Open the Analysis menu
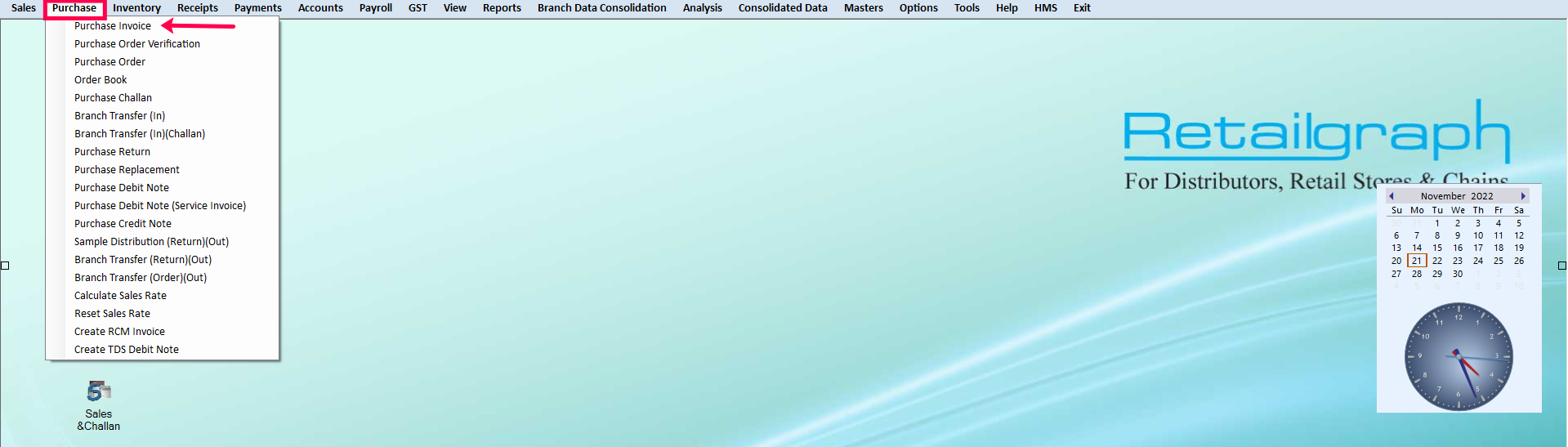Image resolution: width=1568 pixels, height=447 pixels. 703,8
